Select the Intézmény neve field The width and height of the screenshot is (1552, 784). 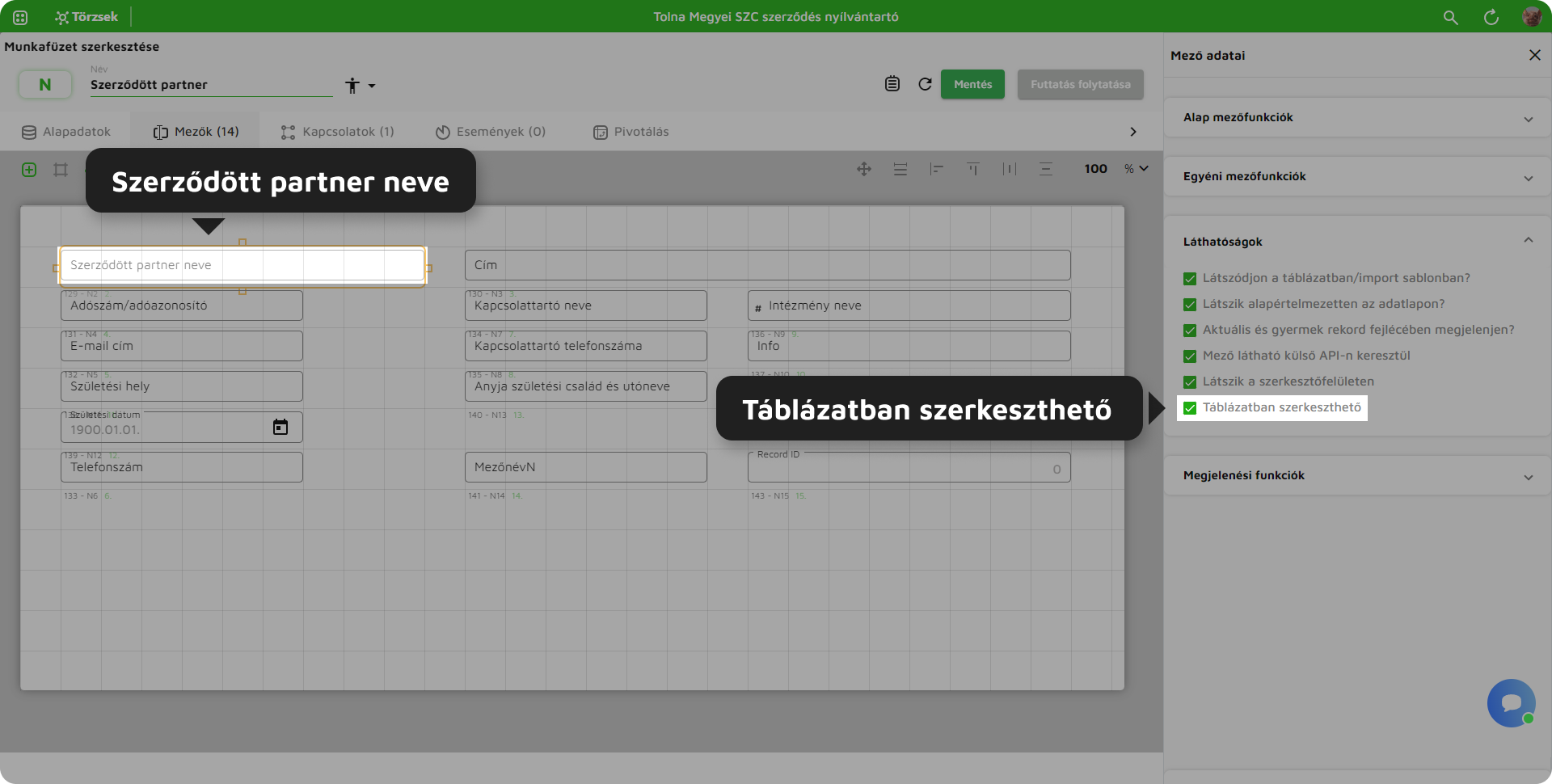point(909,306)
